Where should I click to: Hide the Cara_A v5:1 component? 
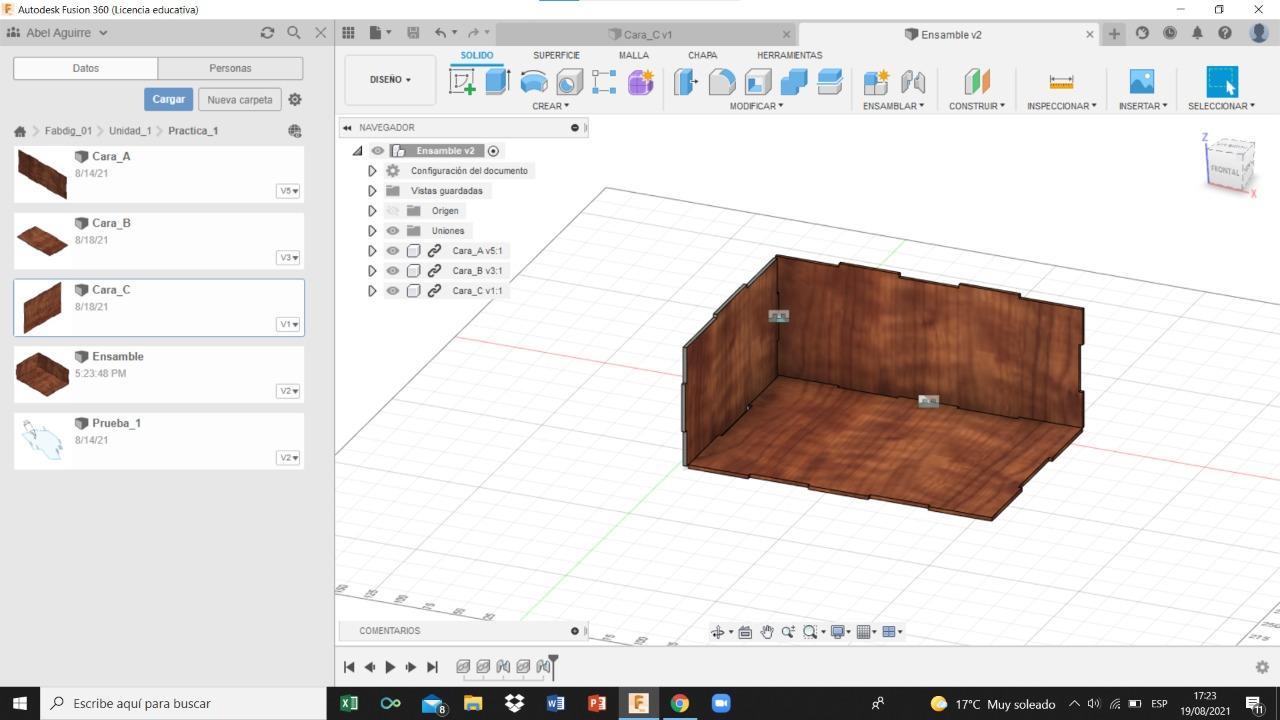(393, 251)
